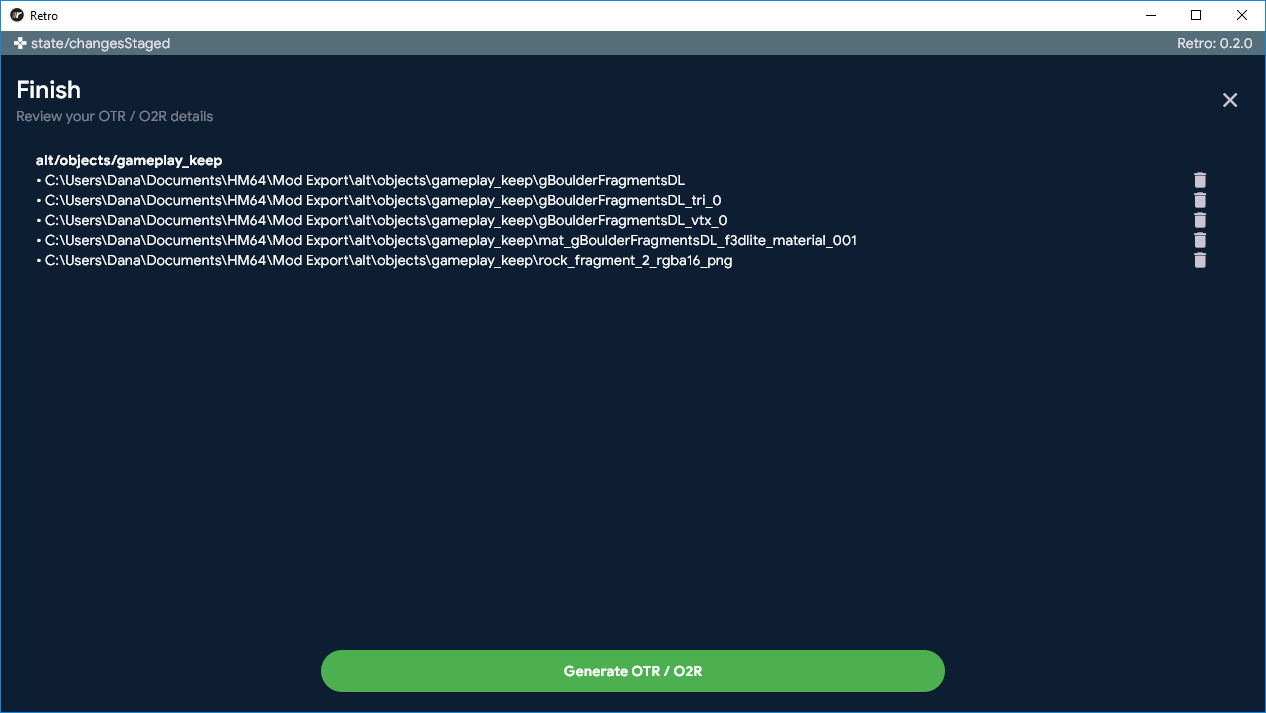Delete the mat_gBoulderFragmentsDL_f3dlite_material_001 entry
The width and height of the screenshot is (1266, 713).
click(1200, 240)
